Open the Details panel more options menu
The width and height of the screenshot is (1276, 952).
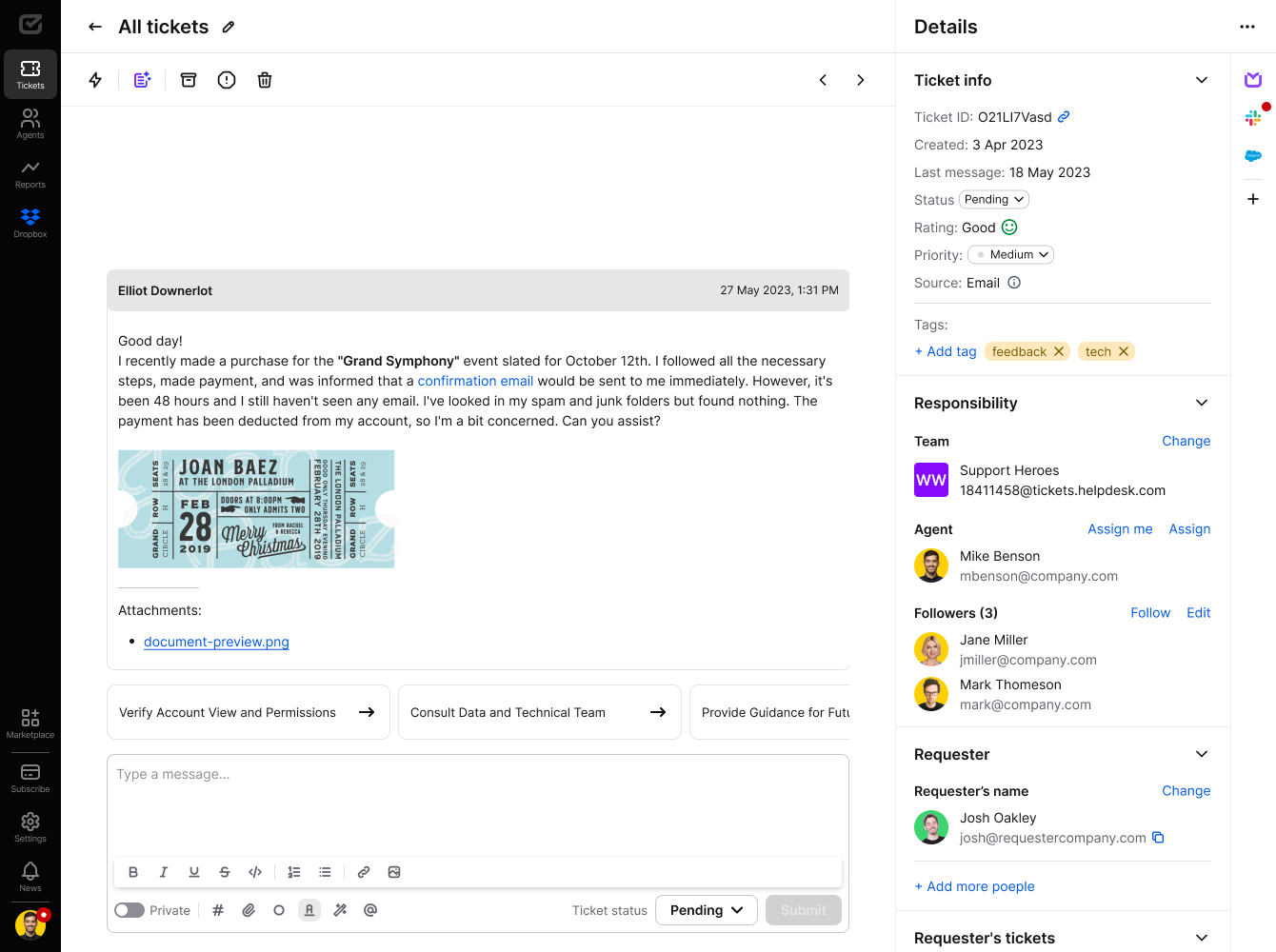(x=1247, y=27)
